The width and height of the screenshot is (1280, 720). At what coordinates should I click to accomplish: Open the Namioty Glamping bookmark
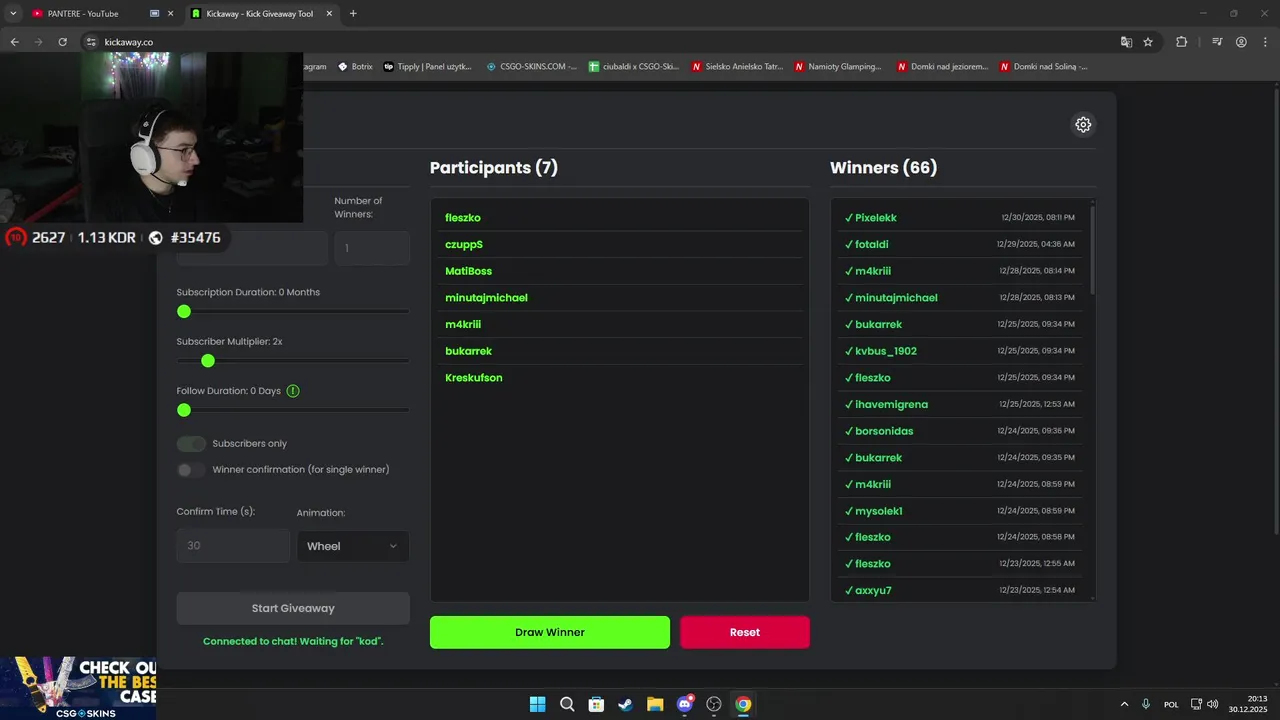coord(838,67)
